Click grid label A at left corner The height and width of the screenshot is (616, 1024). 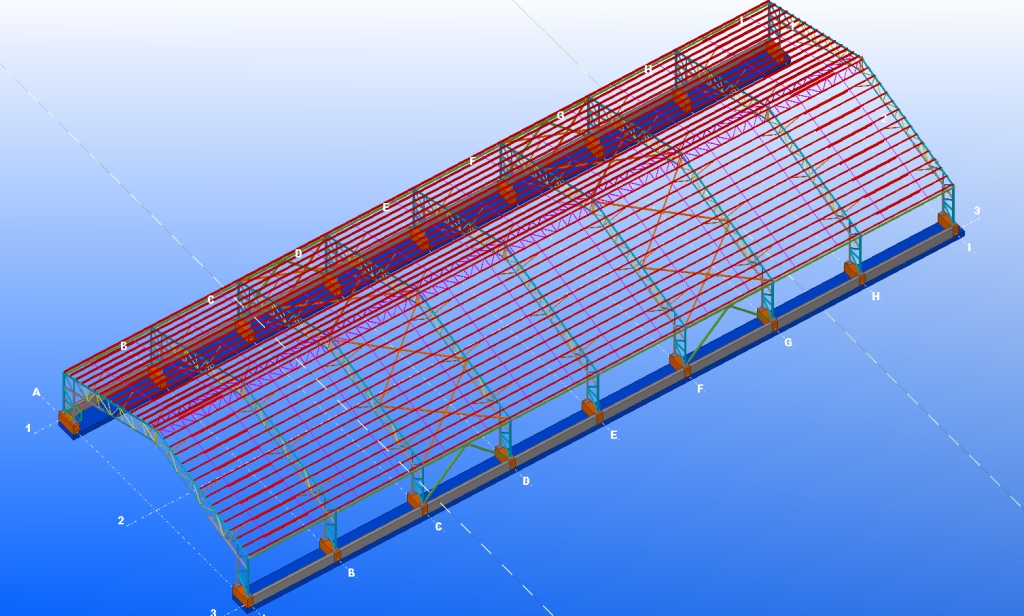pyautogui.click(x=36, y=393)
